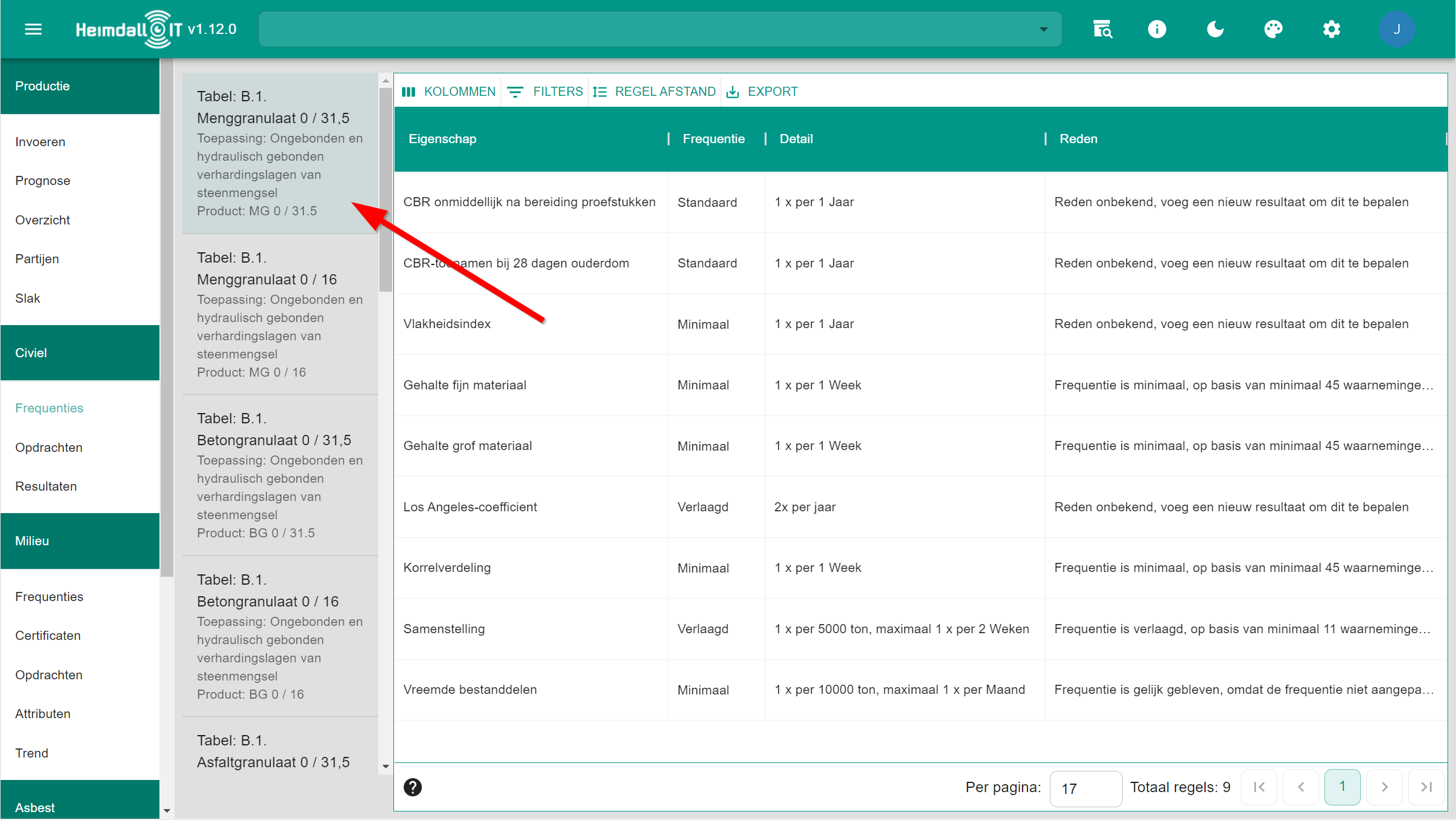Open the color palette theme icon

(1273, 29)
